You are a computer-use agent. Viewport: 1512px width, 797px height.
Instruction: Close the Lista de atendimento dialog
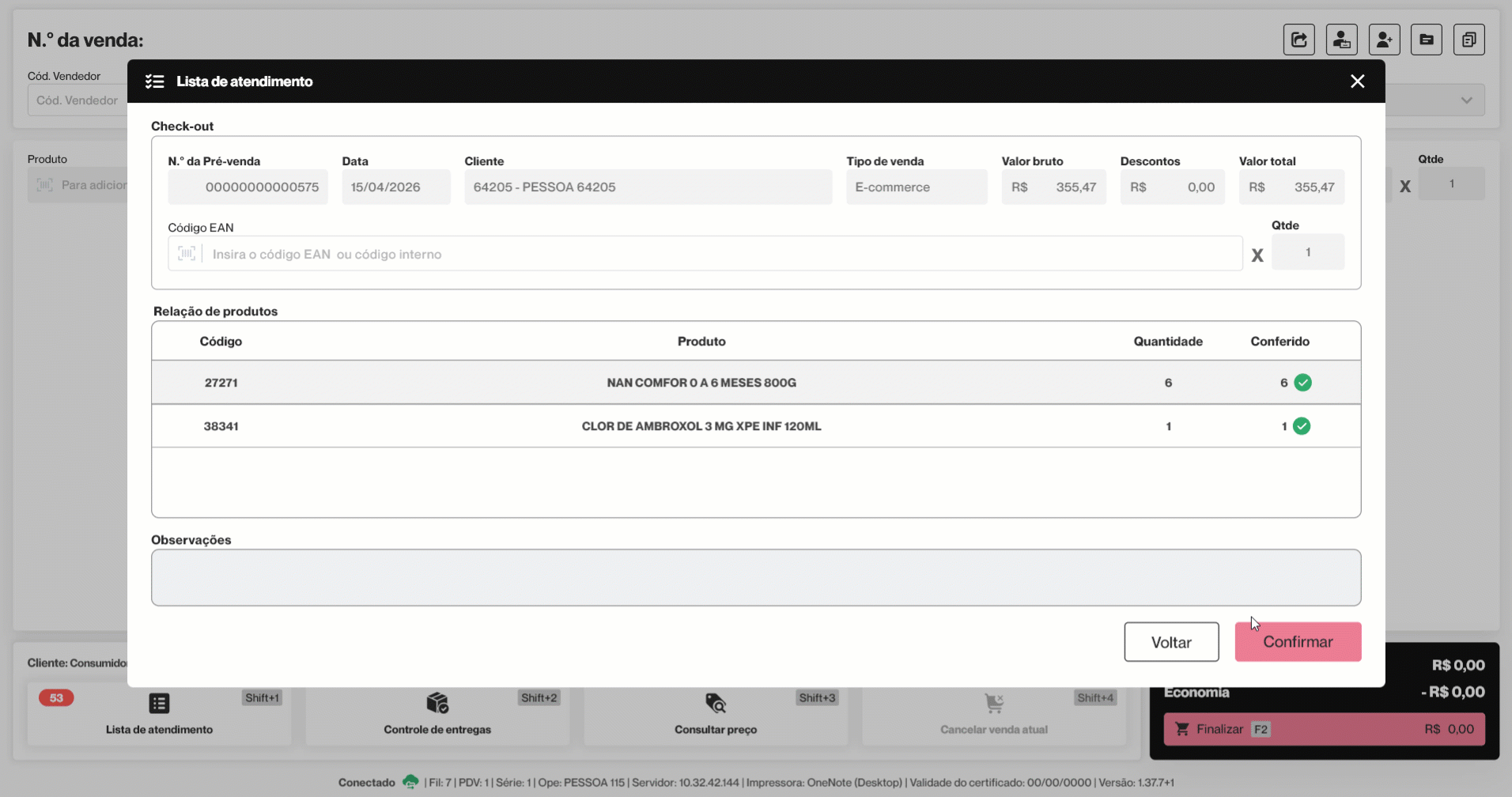[1357, 81]
